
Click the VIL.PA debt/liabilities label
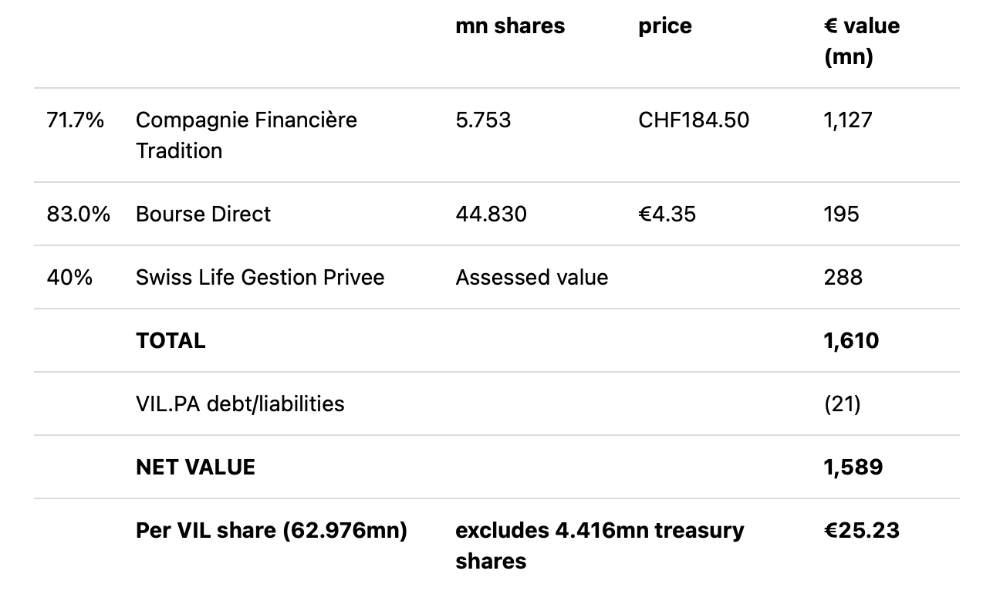coord(240,404)
